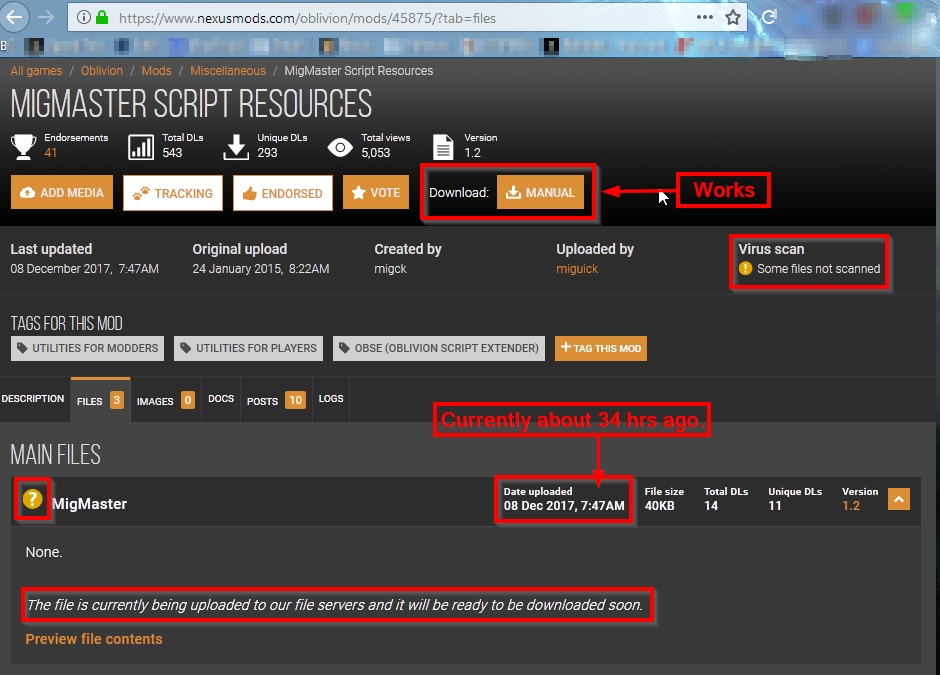Viewport: 940px width, 675px height.
Task: Click the Total views eye icon
Action: [x=340, y=147]
